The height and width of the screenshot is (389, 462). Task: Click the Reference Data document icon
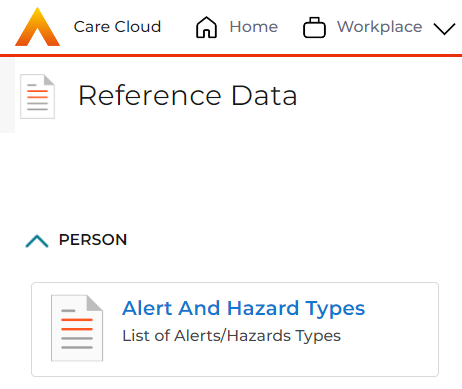coord(37,96)
